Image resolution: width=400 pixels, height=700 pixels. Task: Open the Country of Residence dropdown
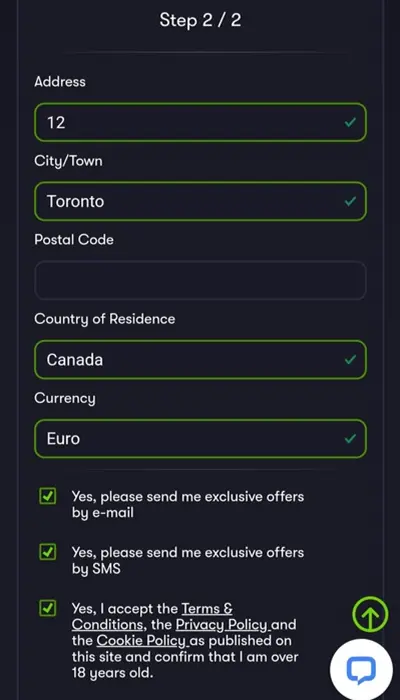(x=200, y=359)
